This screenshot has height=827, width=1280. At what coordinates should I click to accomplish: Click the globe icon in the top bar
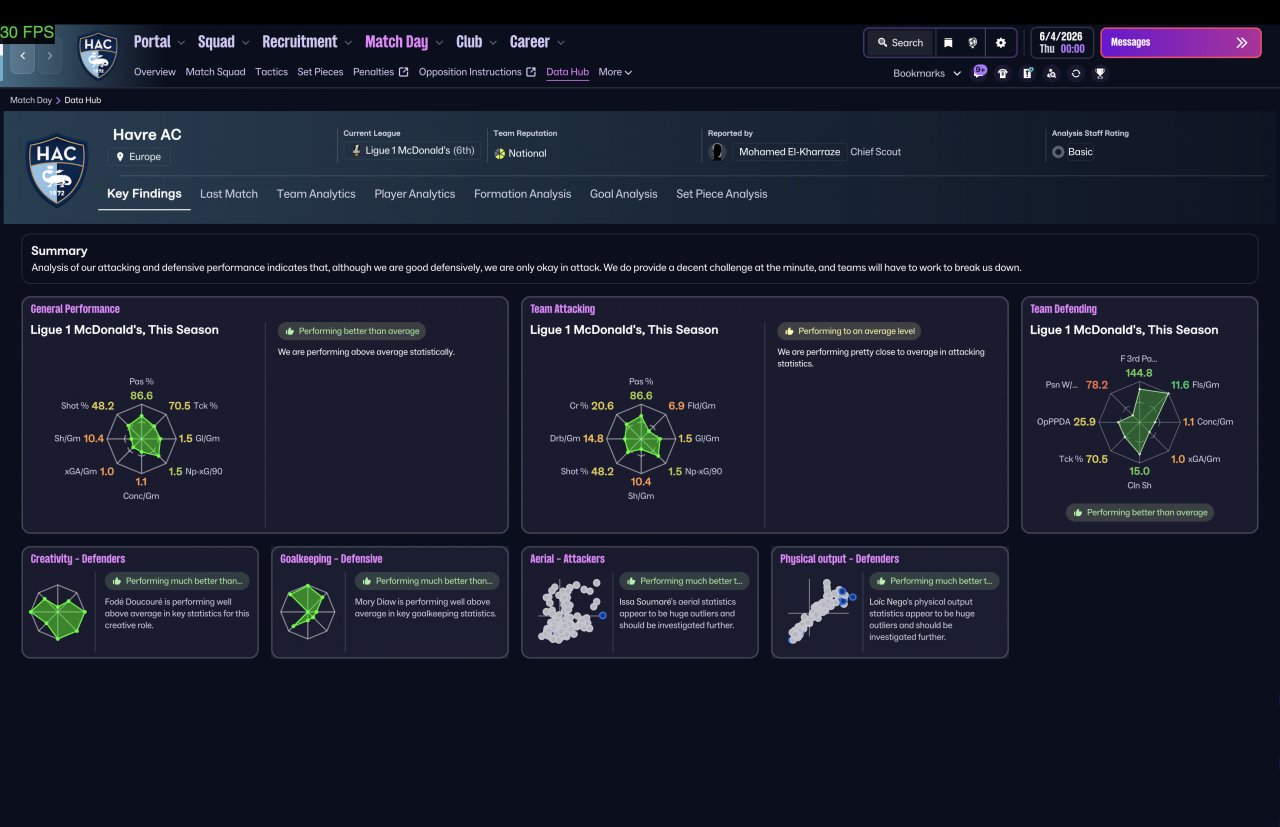click(973, 43)
